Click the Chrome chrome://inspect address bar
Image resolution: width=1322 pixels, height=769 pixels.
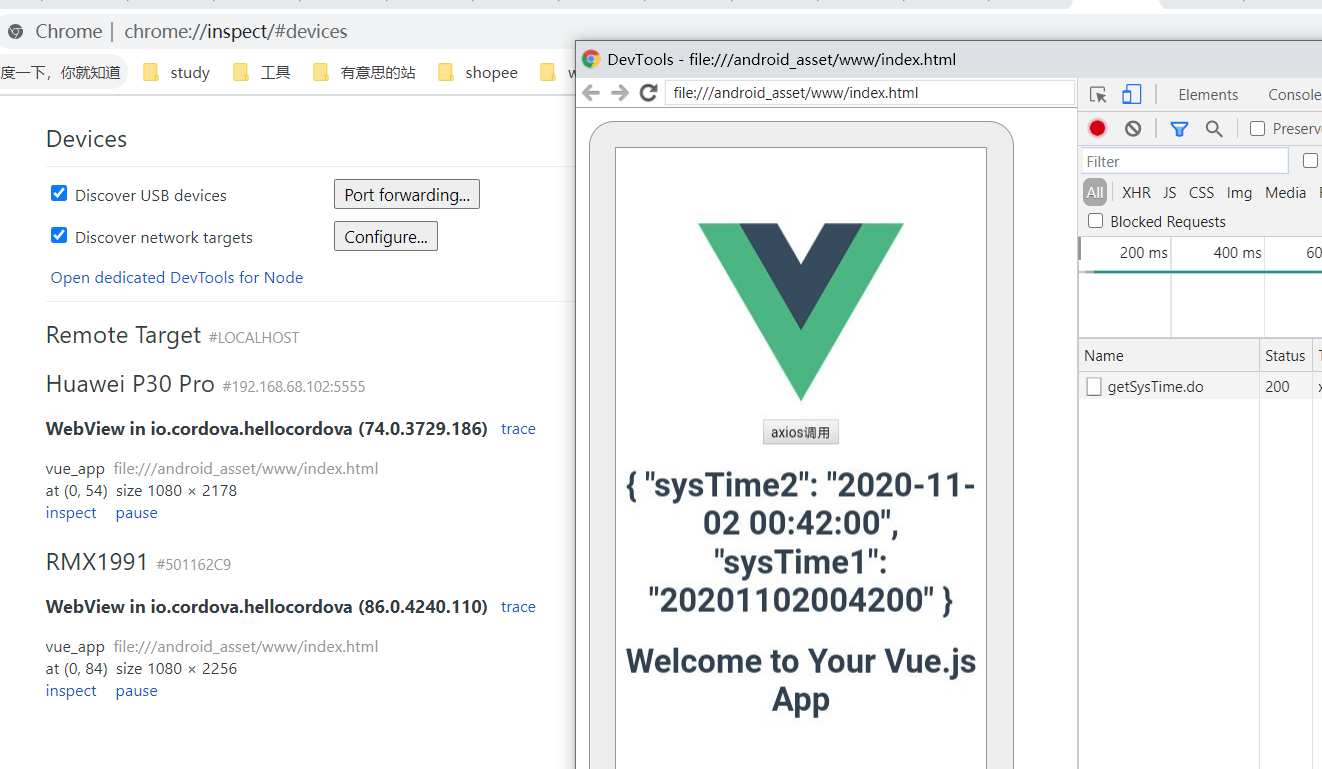[x=235, y=32]
